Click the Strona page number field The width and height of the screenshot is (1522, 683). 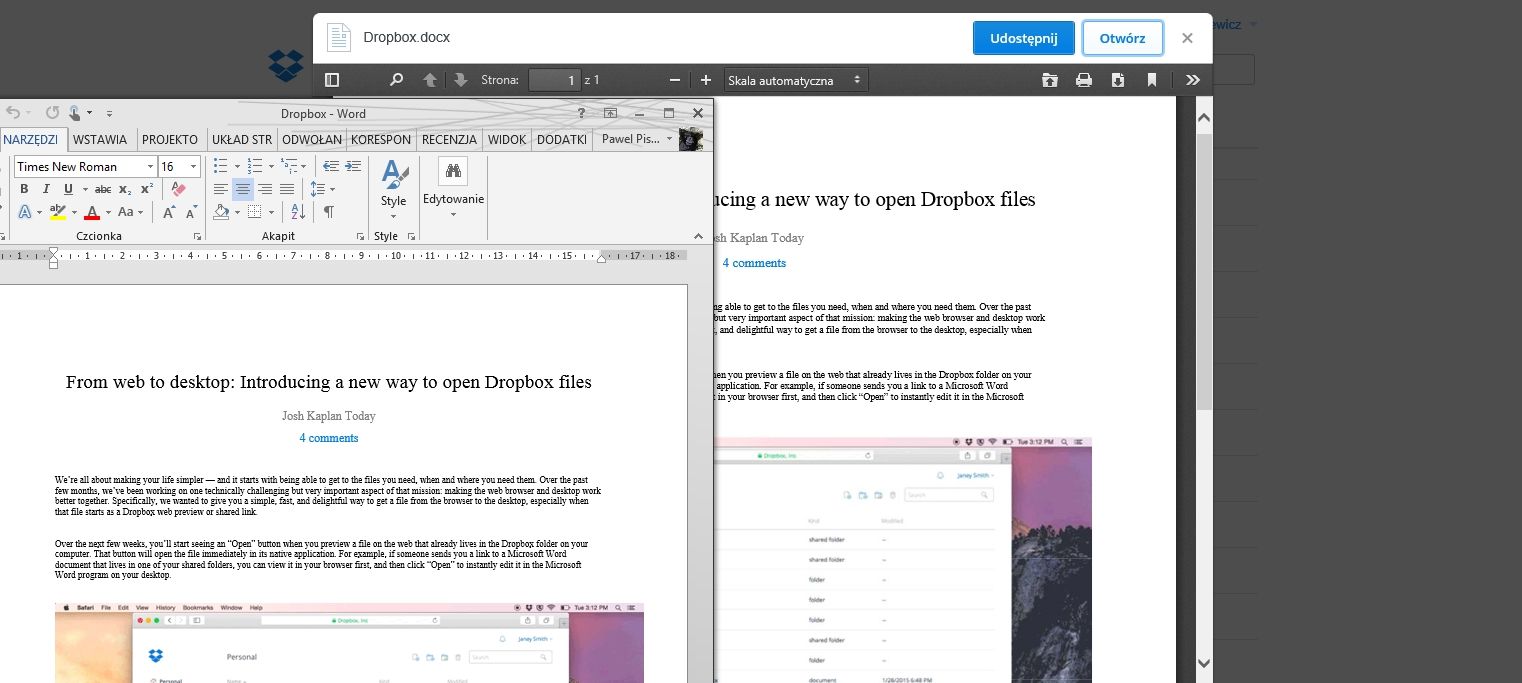click(554, 80)
